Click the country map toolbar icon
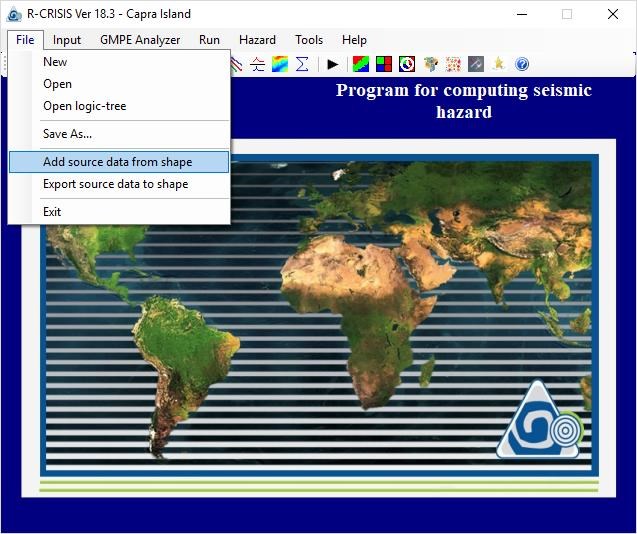 [431, 64]
